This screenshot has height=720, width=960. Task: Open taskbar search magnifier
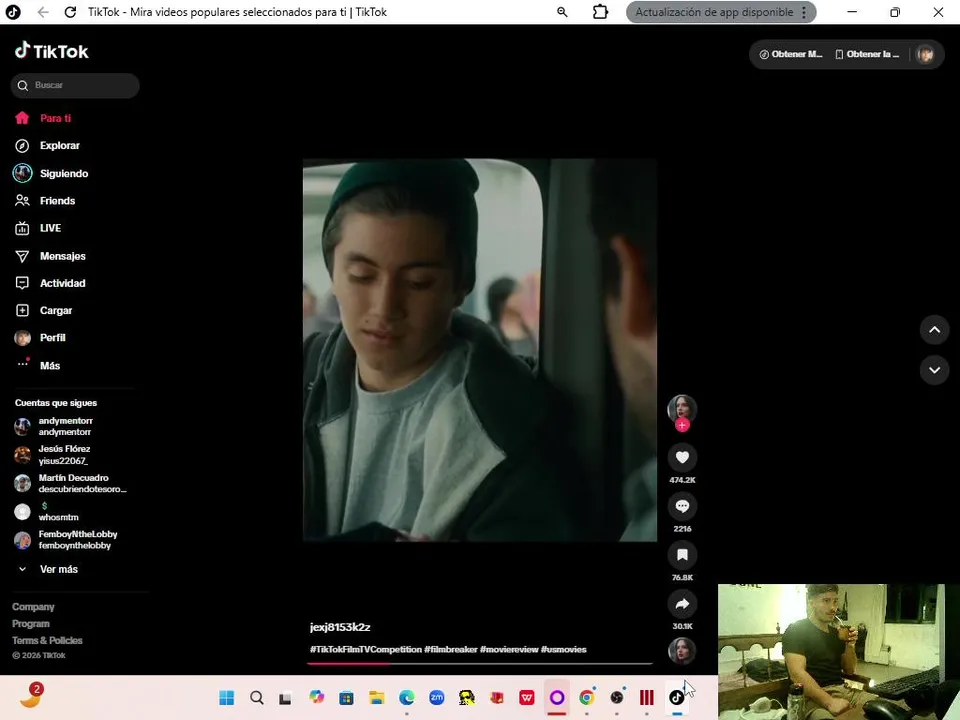click(257, 697)
